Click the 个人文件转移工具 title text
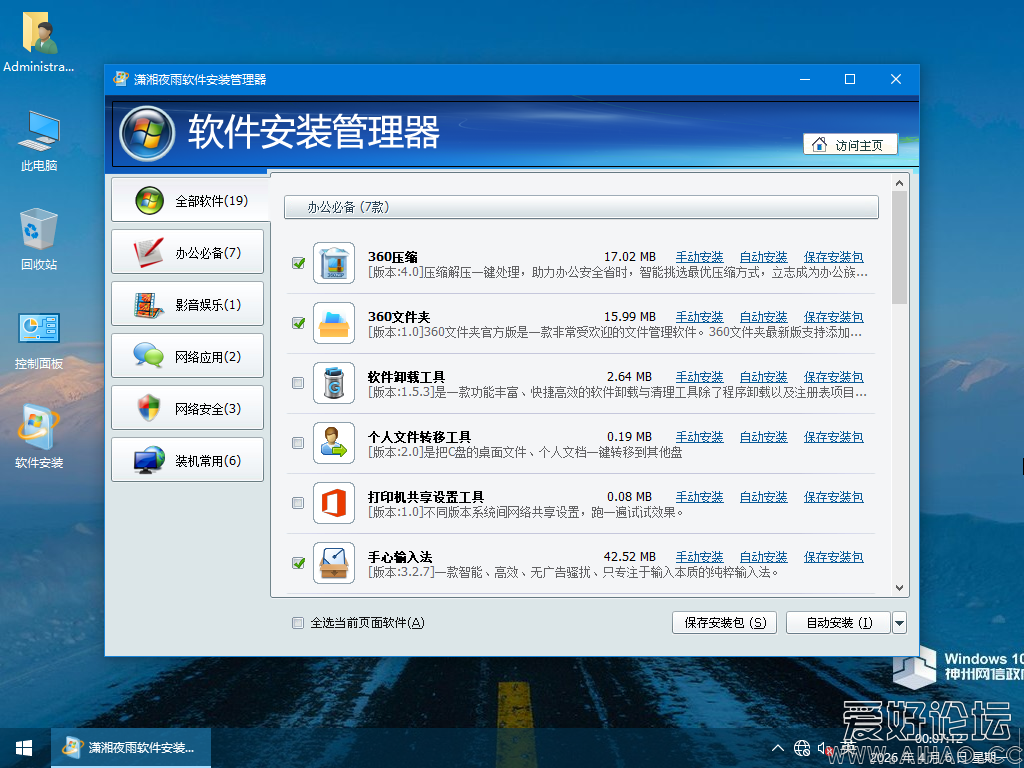Image resolution: width=1024 pixels, height=768 pixels. pos(419,437)
